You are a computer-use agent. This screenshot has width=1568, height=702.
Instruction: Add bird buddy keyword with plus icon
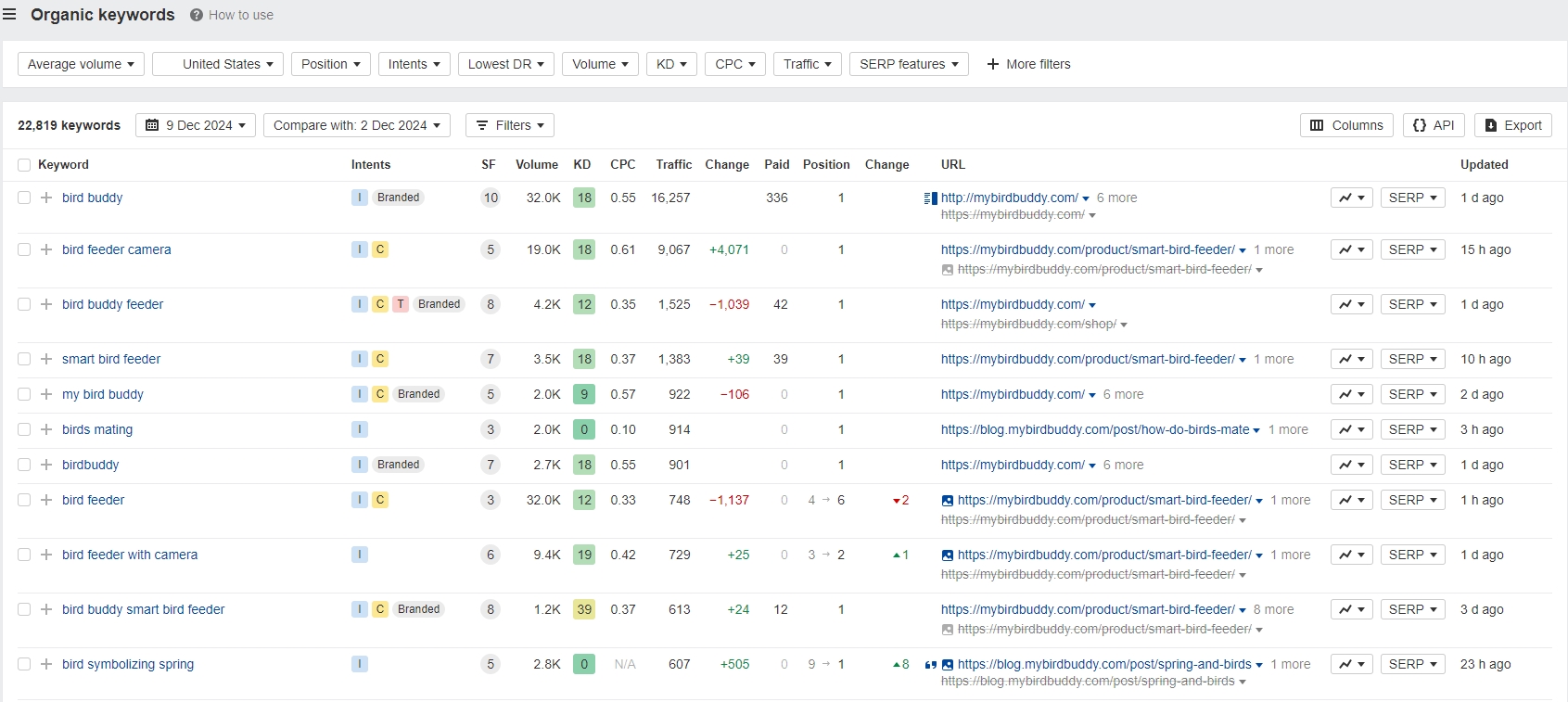pyautogui.click(x=46, y=198)
